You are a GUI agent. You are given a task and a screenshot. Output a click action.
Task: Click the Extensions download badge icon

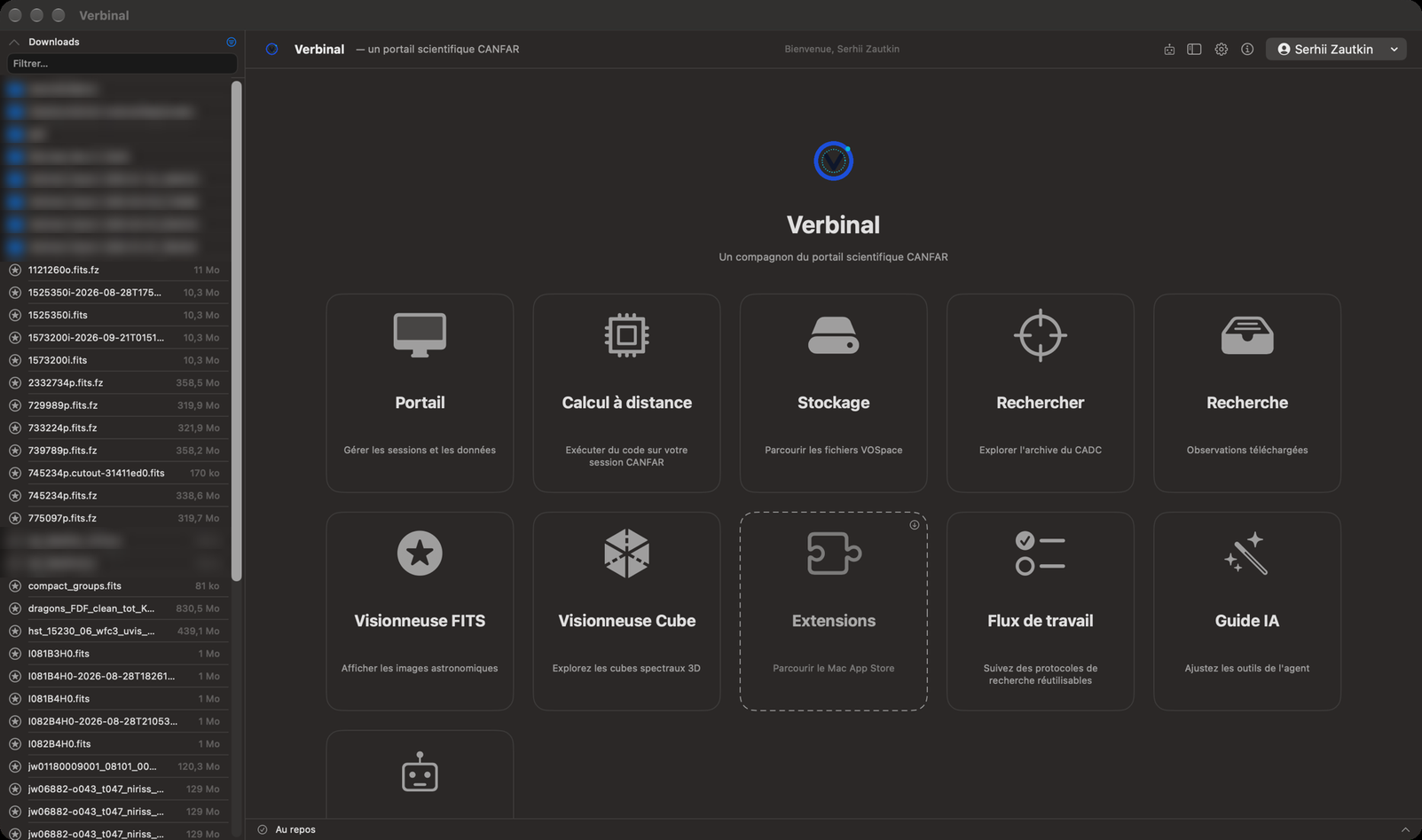[x=914, y=525]
